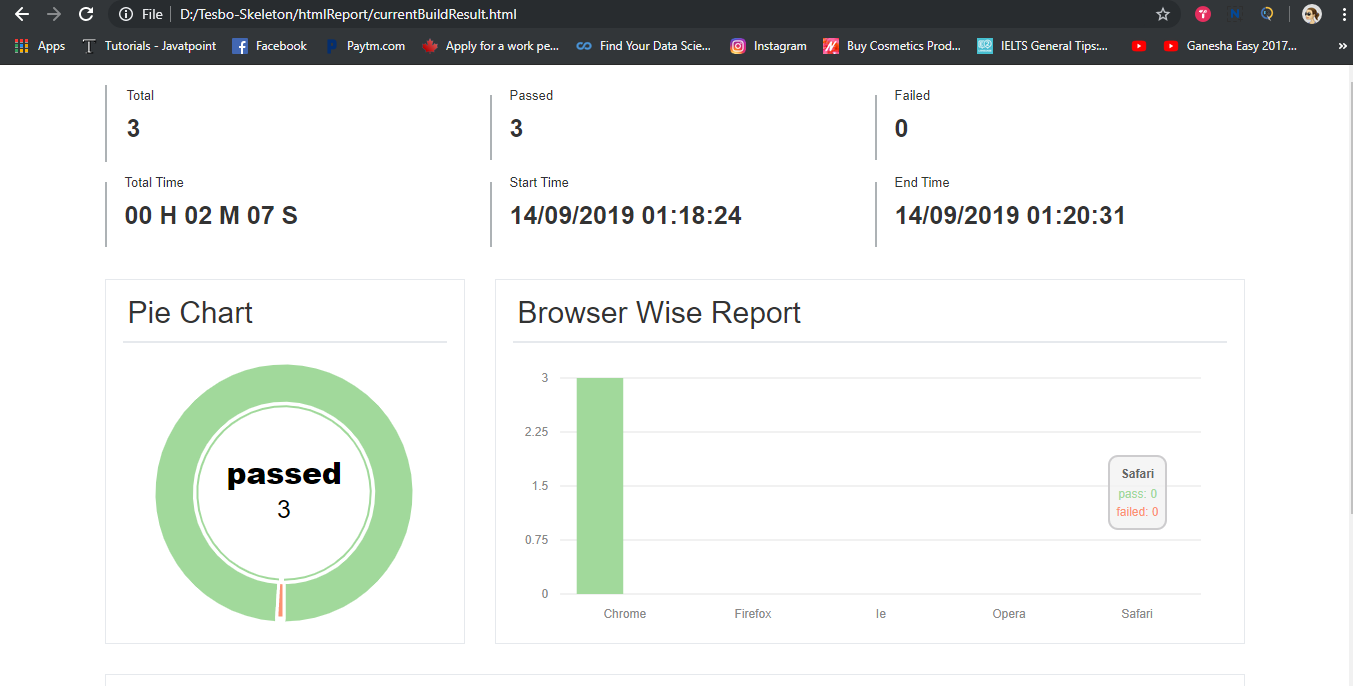This screenshot has width=1353, height=686.
Task: Bookmark this page with the star icon
Action: click(1163, 14)
